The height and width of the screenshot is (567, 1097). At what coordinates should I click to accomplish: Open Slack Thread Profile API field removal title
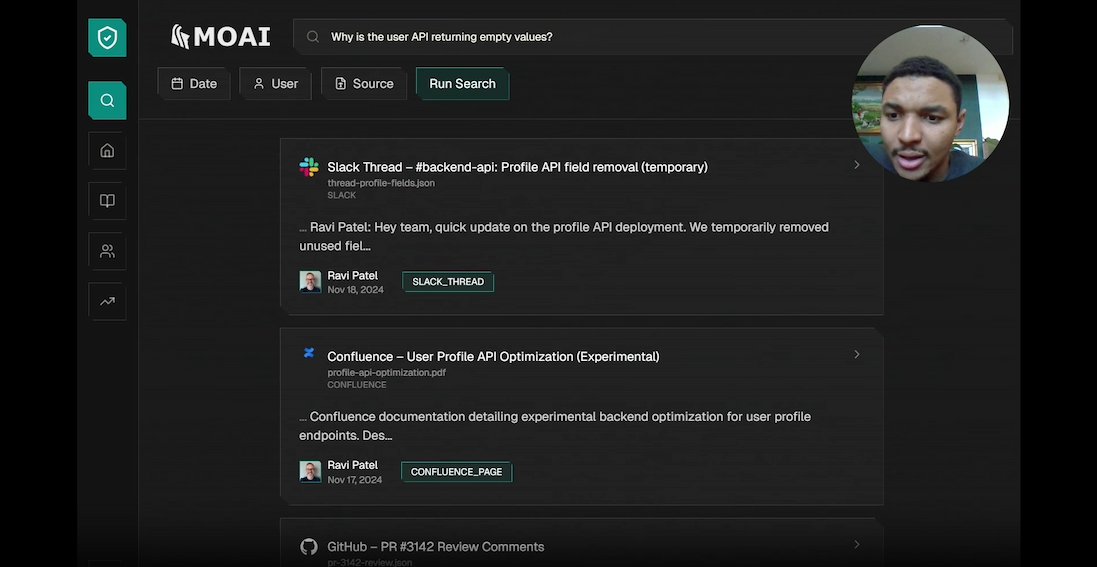point(517,167)
